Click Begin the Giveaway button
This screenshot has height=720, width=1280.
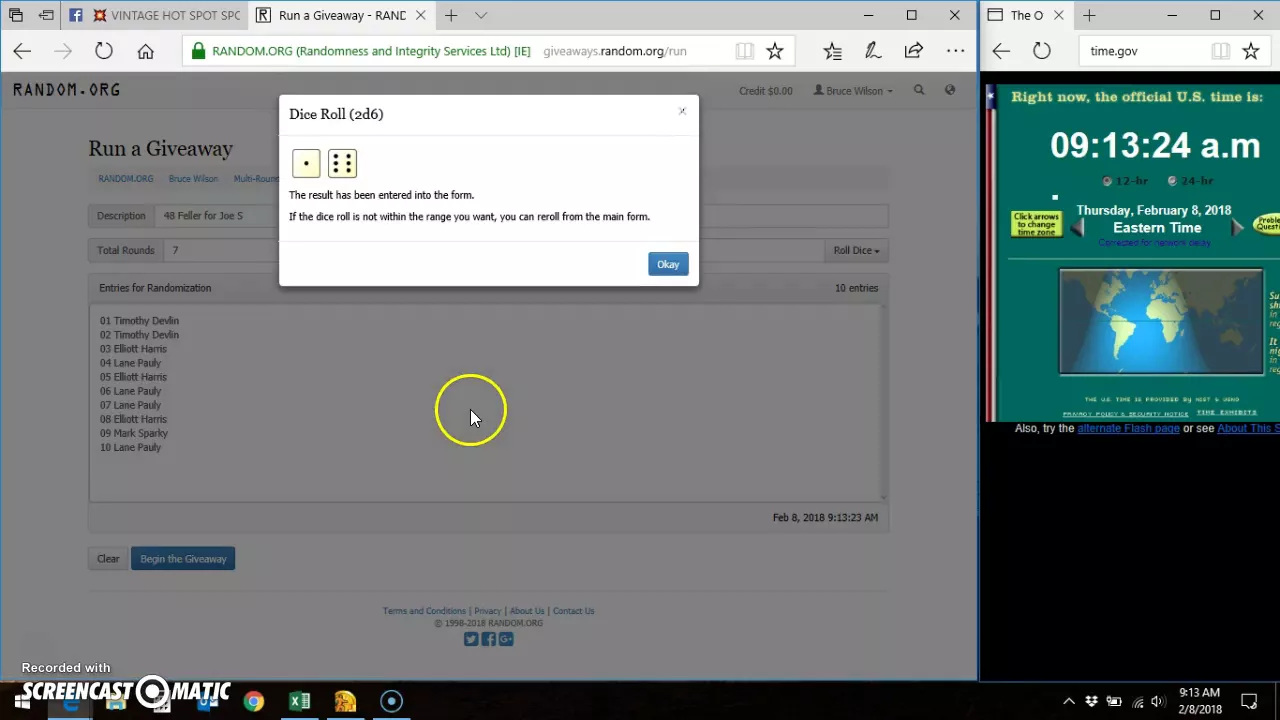[183, 559]
